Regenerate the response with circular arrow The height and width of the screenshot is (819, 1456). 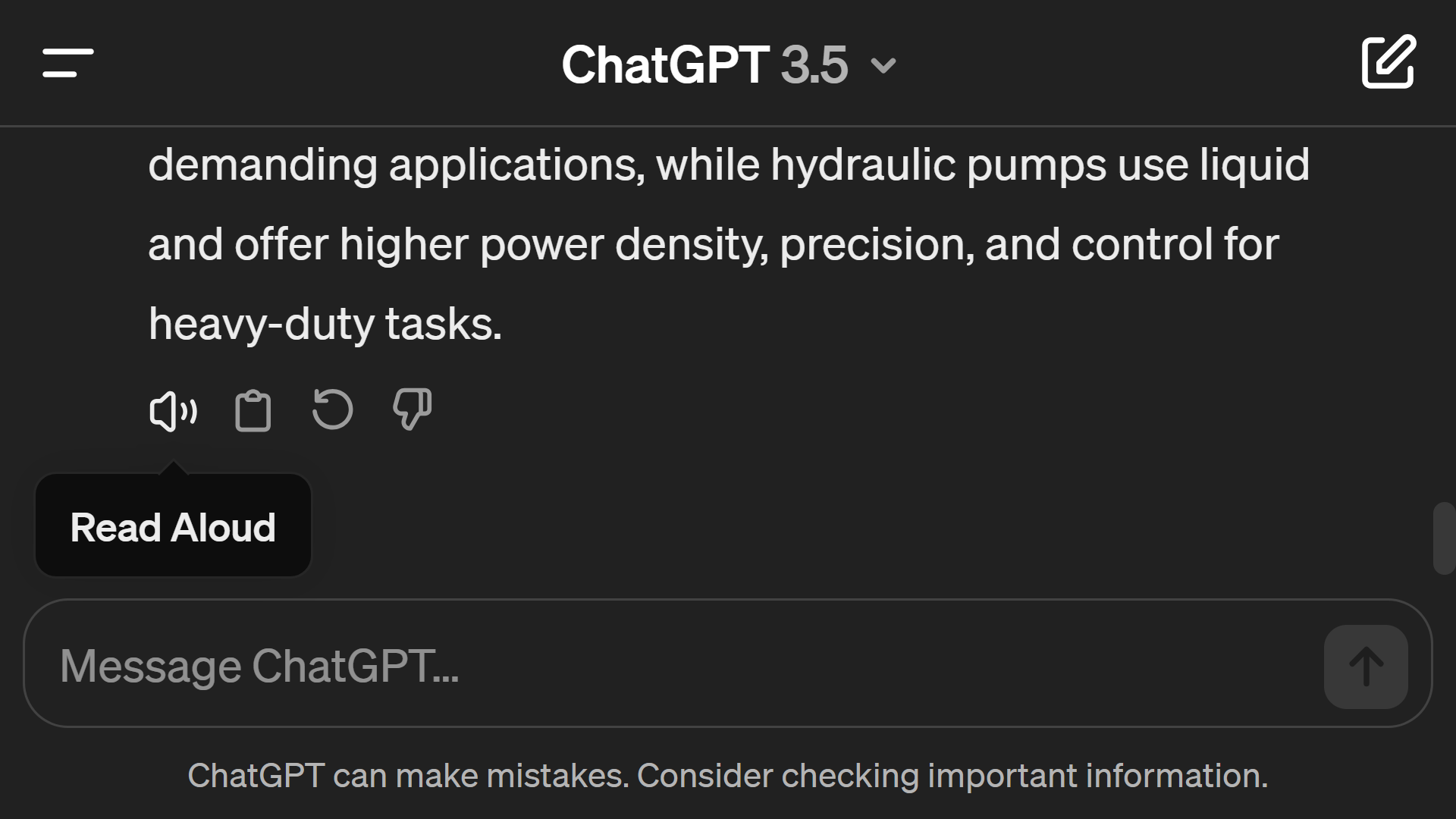(x=332, y=409)
